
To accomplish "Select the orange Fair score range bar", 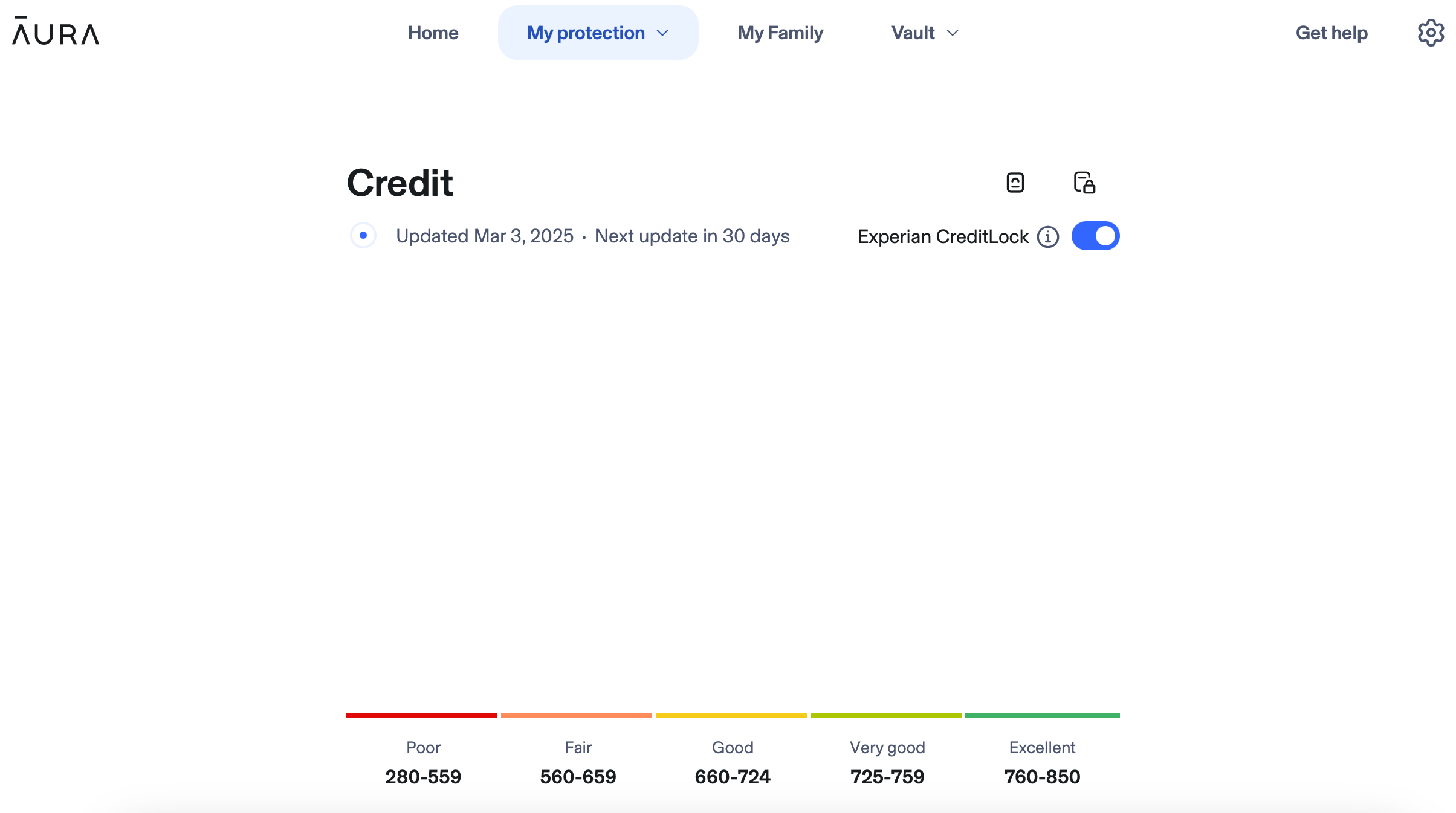I will pos(577,716).
